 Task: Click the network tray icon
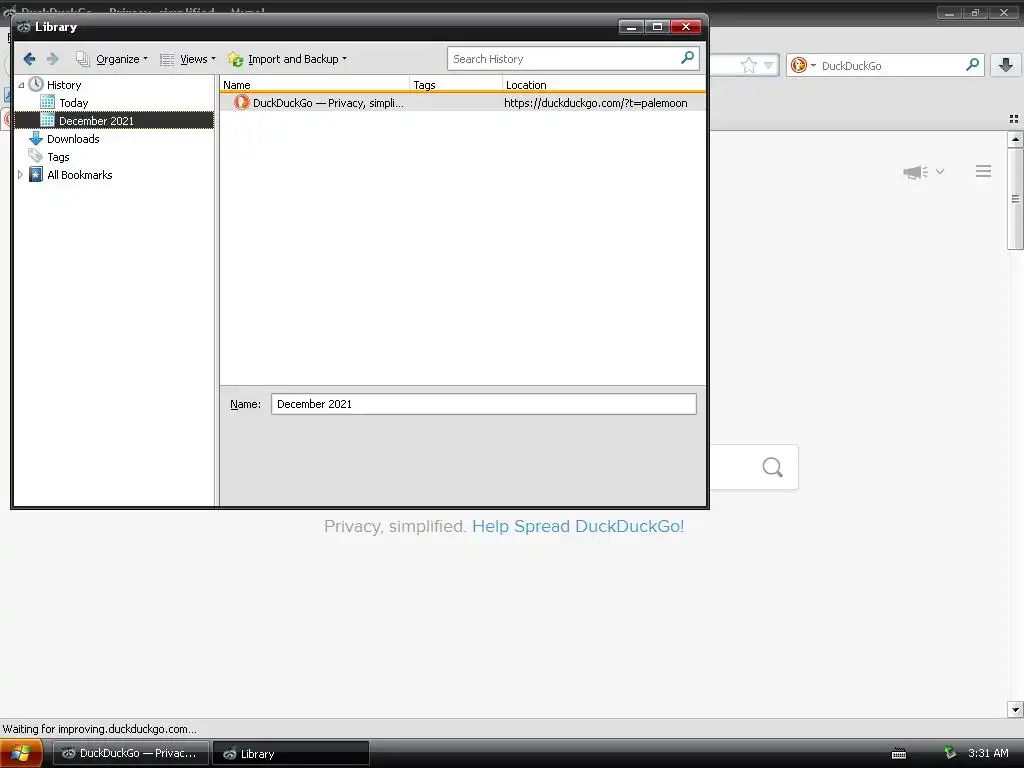click(950, 753)
